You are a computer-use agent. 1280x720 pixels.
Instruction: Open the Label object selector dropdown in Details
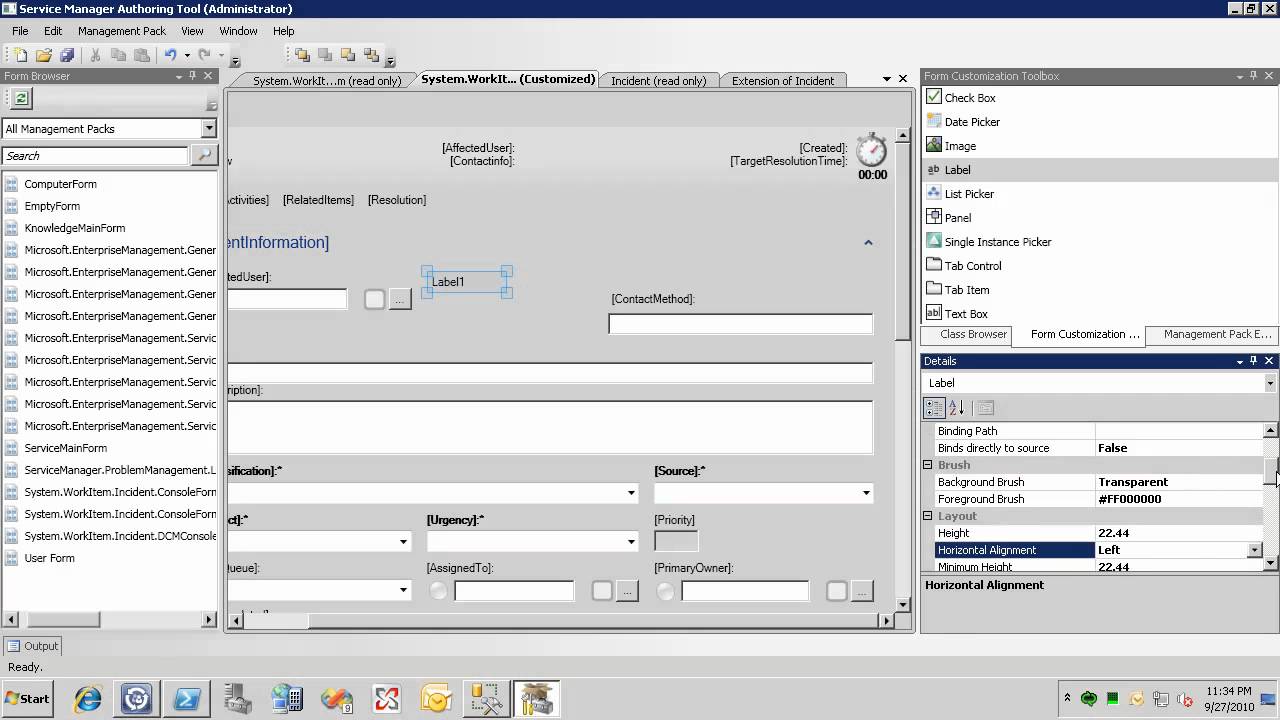[x=1270, y=383]
